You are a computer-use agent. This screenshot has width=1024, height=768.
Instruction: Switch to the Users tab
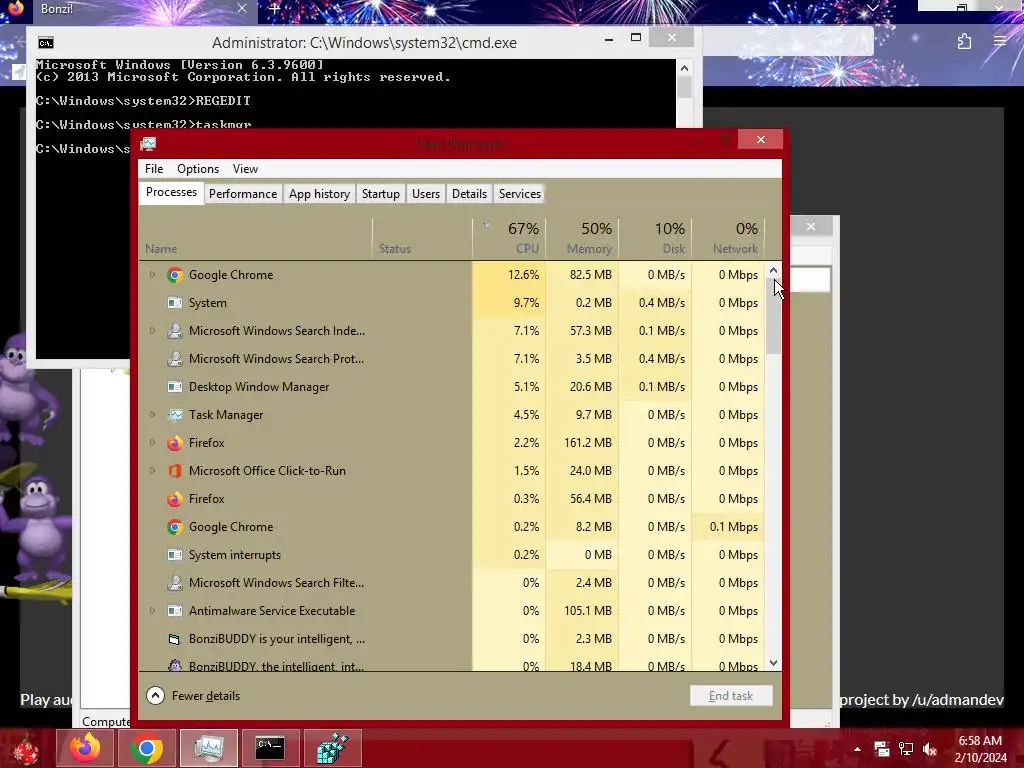tap(426, 194)
